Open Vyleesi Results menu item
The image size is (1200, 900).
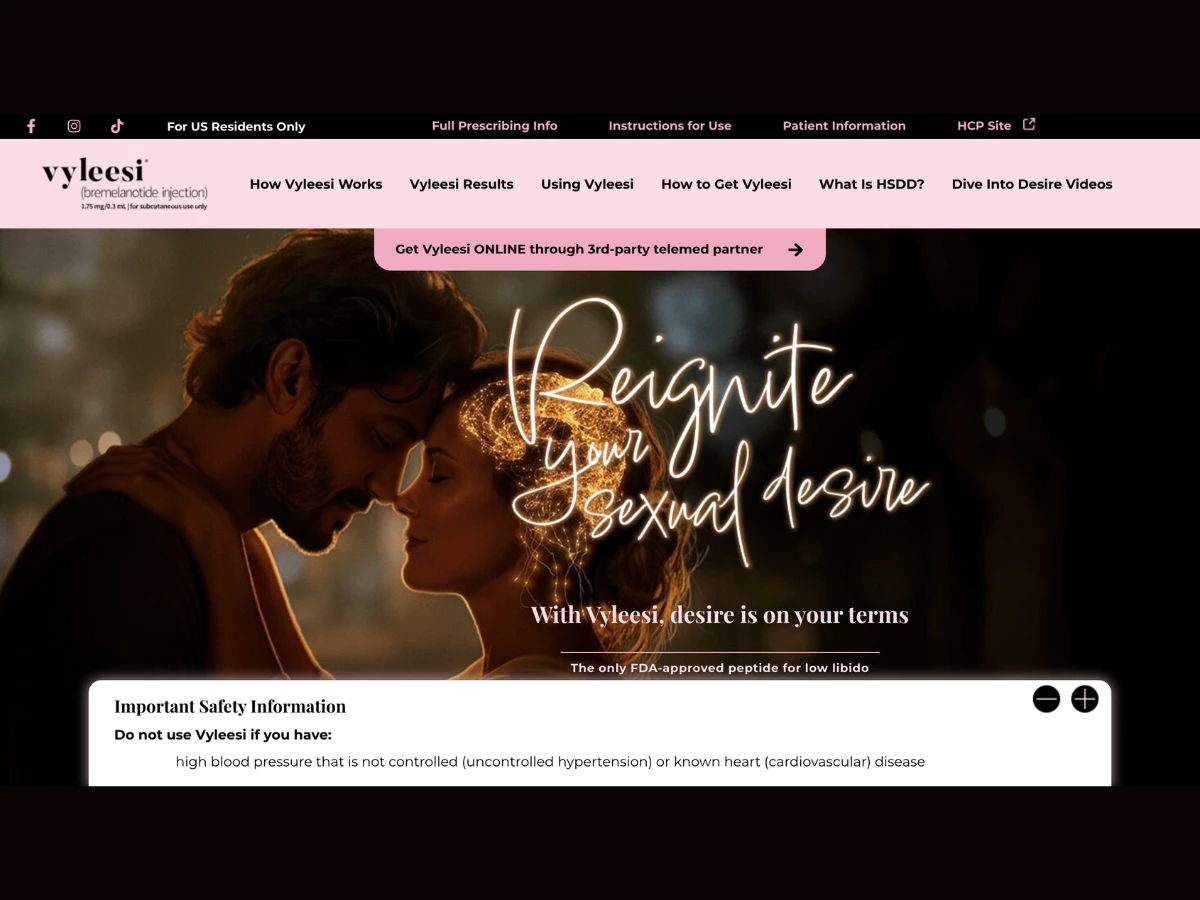462,184
